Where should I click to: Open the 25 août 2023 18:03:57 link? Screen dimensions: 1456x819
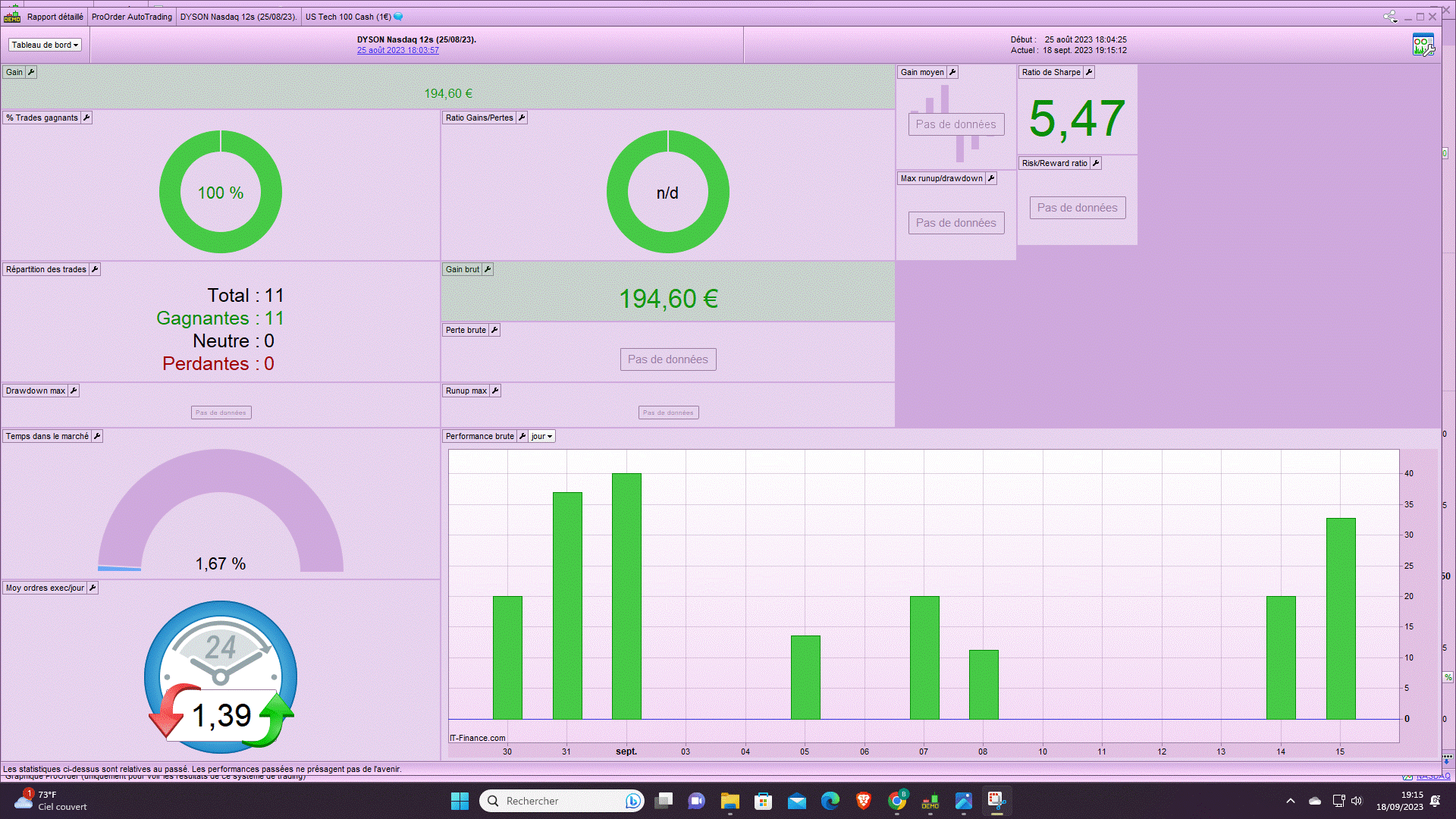click(x=397, y=50)
